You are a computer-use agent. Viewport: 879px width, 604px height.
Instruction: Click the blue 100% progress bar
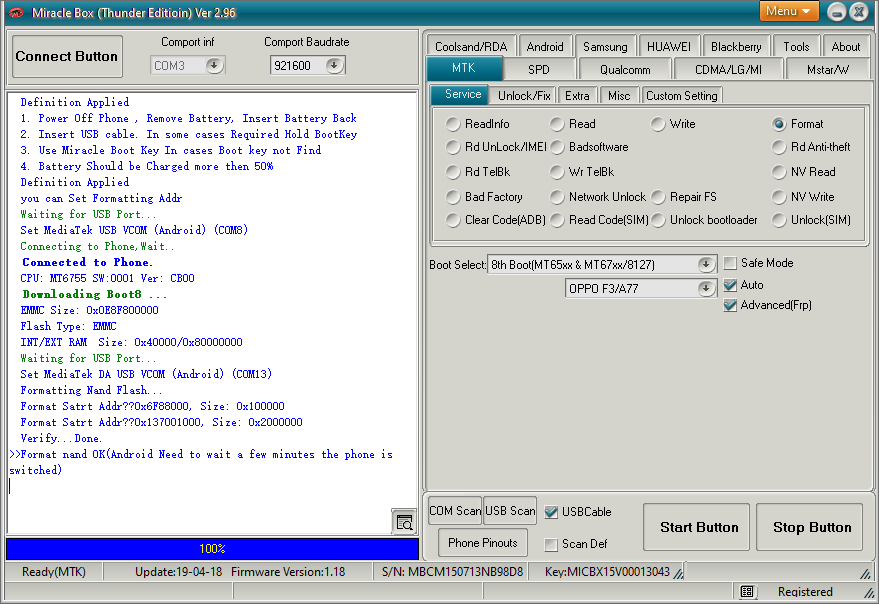click(x=212, y=548)
